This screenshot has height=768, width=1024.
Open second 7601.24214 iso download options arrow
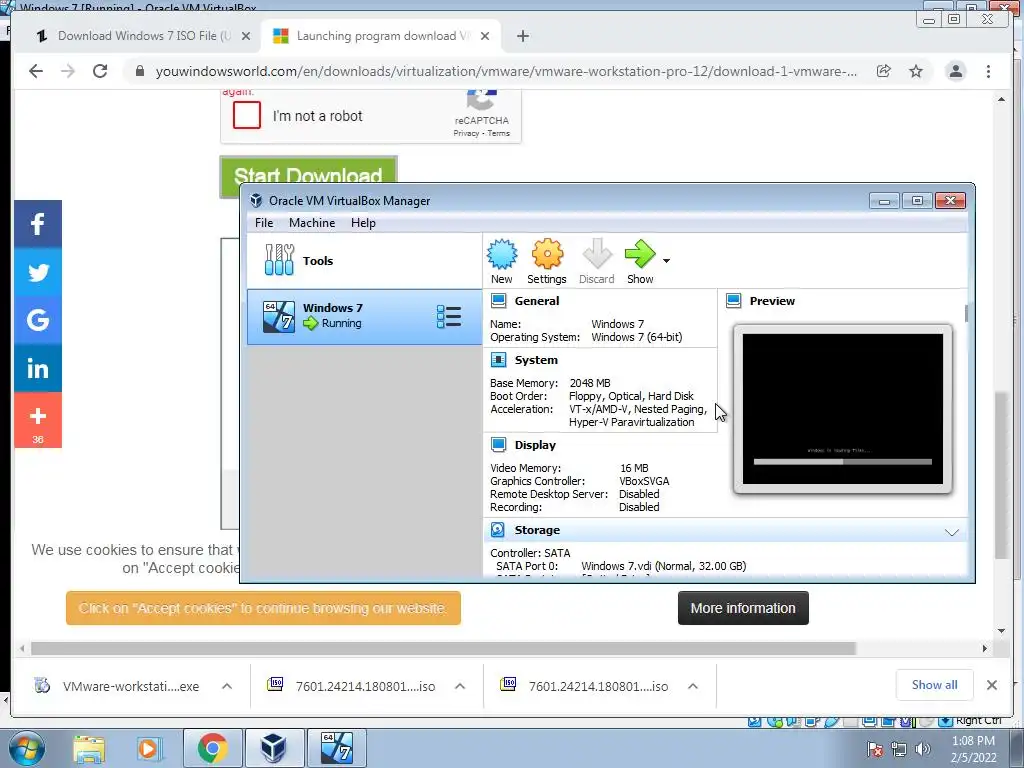(693, 686)
